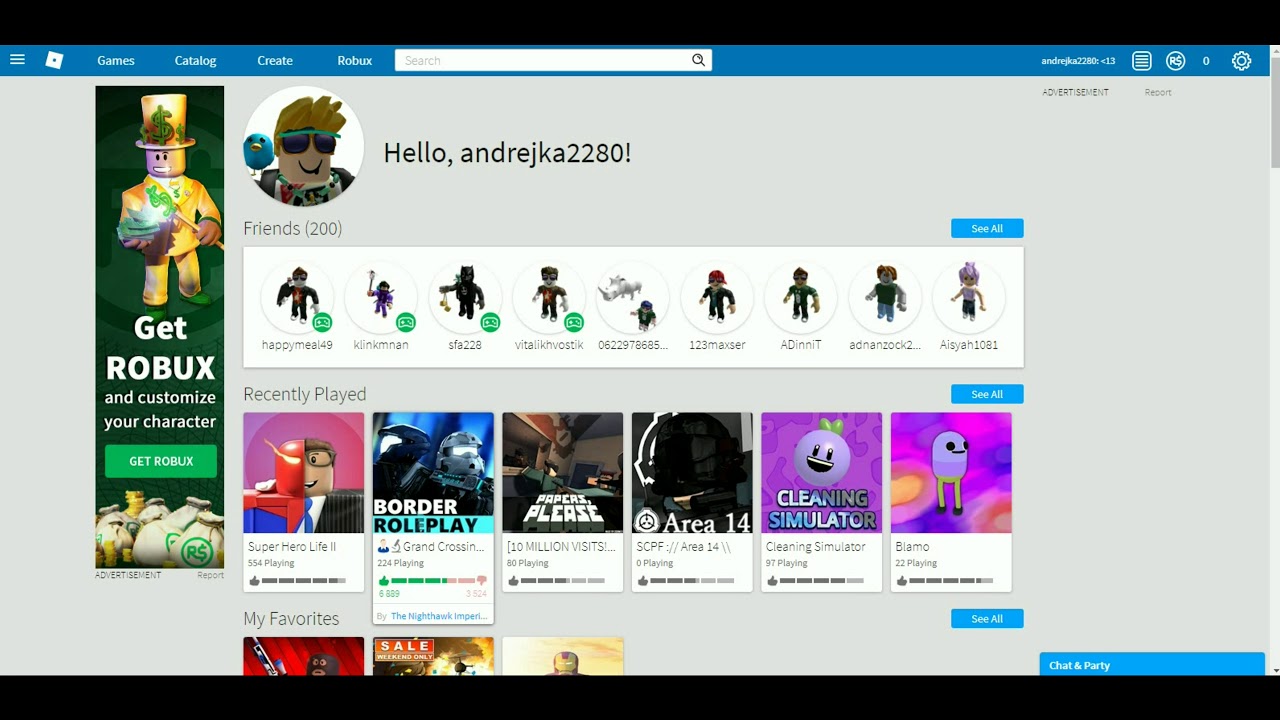Click the andrejka2280 username in header

click(1078, 61)
